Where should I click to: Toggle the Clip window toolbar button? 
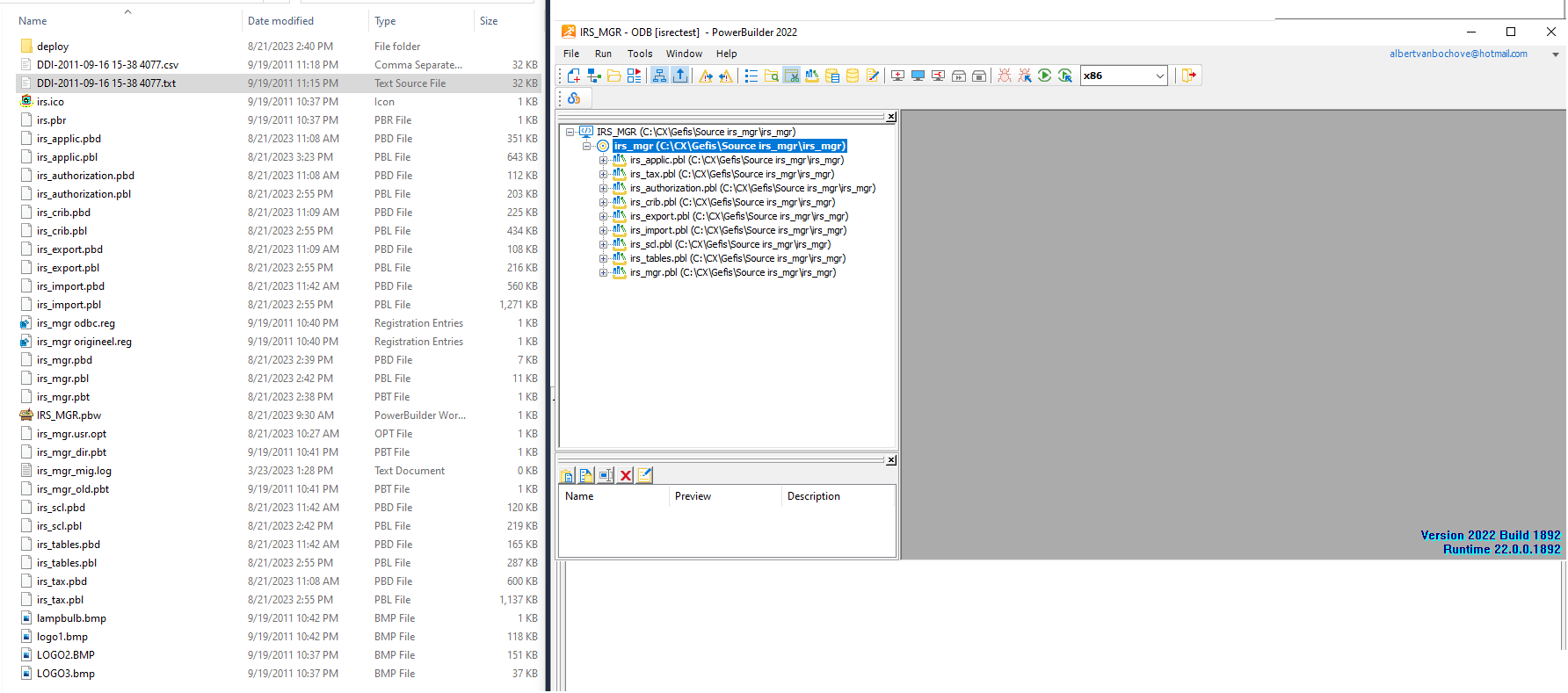point(792,76)
